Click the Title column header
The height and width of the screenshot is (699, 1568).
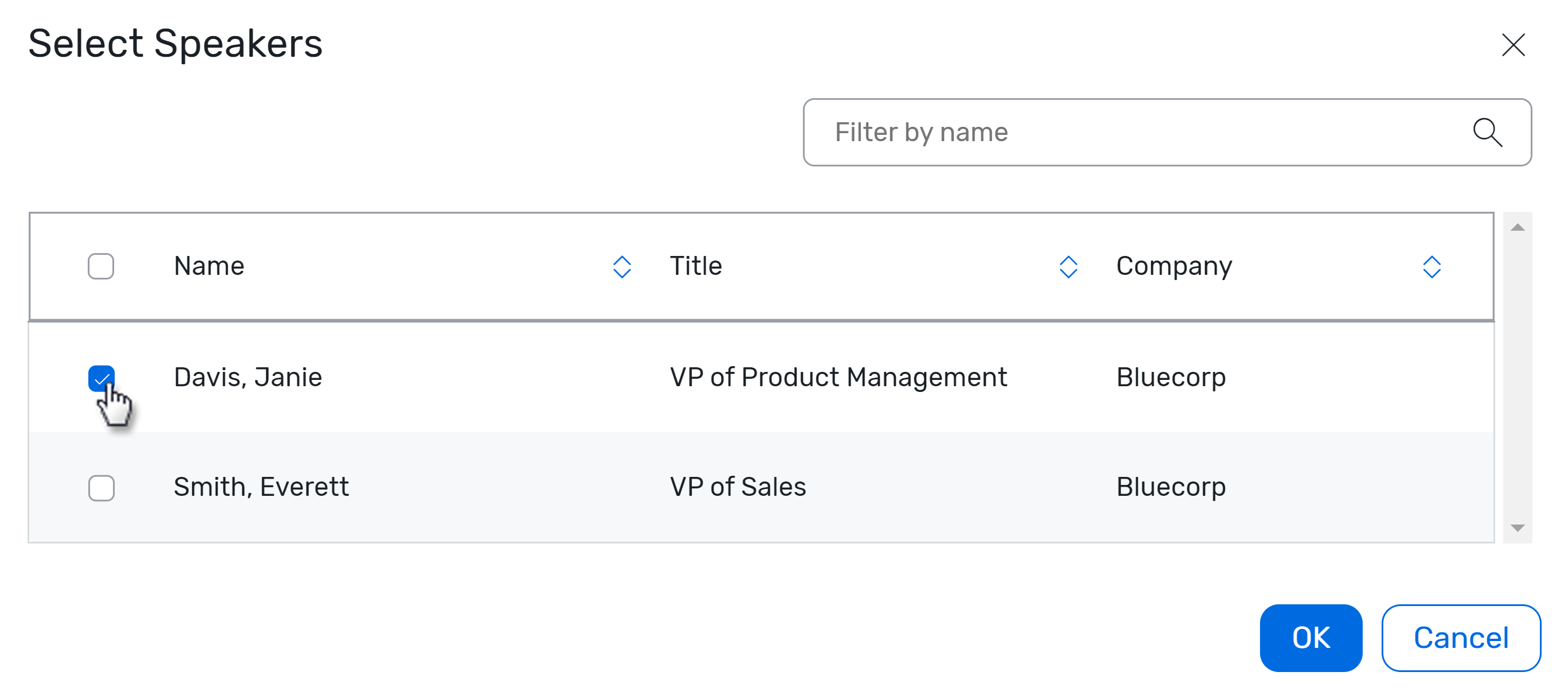(x=696, y=266)
